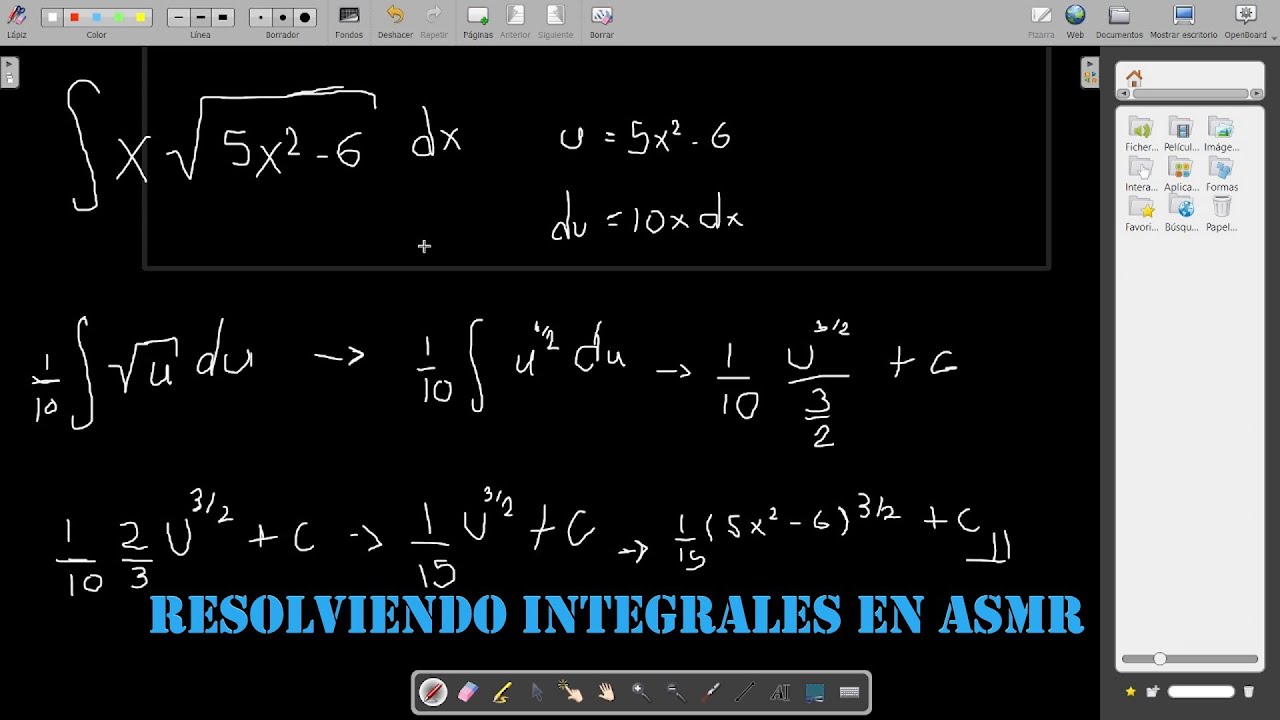Select the write text tool
Screen dimensions: 1280x720
click(780, 692)
